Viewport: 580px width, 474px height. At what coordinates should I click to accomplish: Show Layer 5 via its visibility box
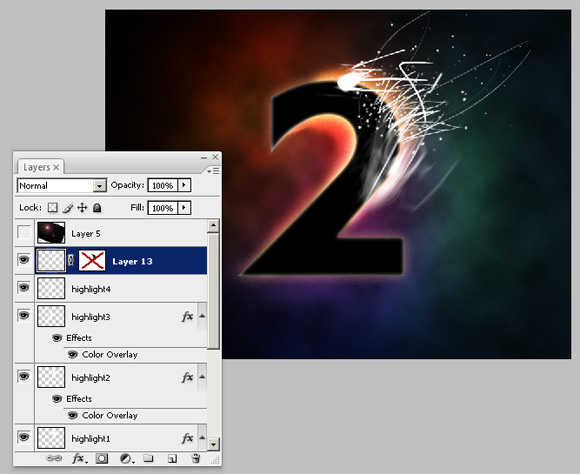24,232
